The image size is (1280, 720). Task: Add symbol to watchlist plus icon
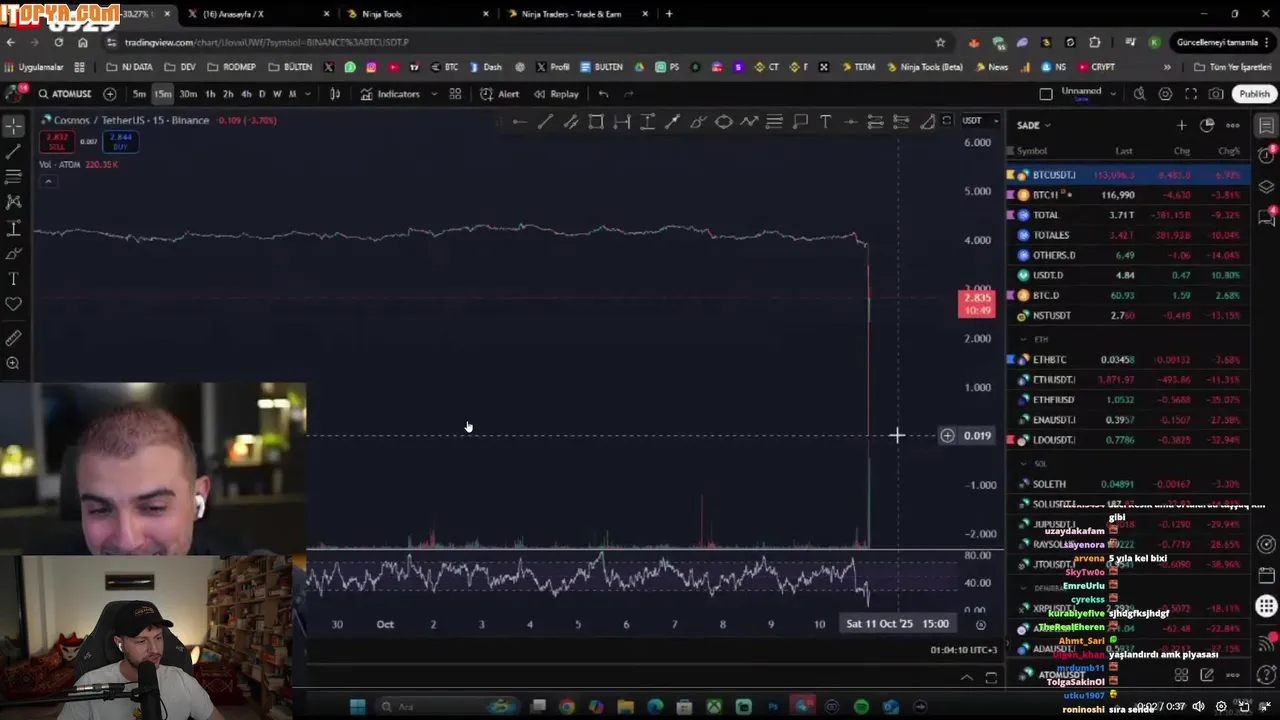[1181, 125]
